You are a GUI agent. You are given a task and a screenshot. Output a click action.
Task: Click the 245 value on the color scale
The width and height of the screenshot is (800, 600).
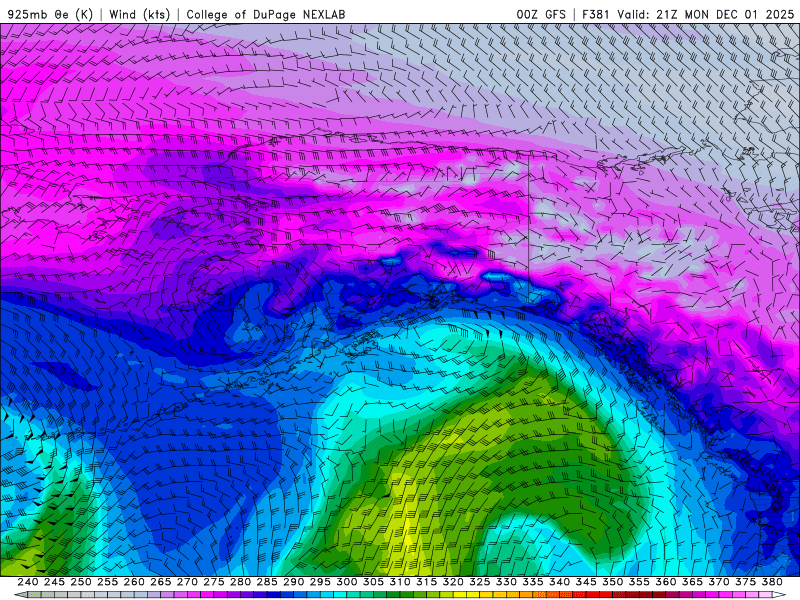tap(54, 582)
